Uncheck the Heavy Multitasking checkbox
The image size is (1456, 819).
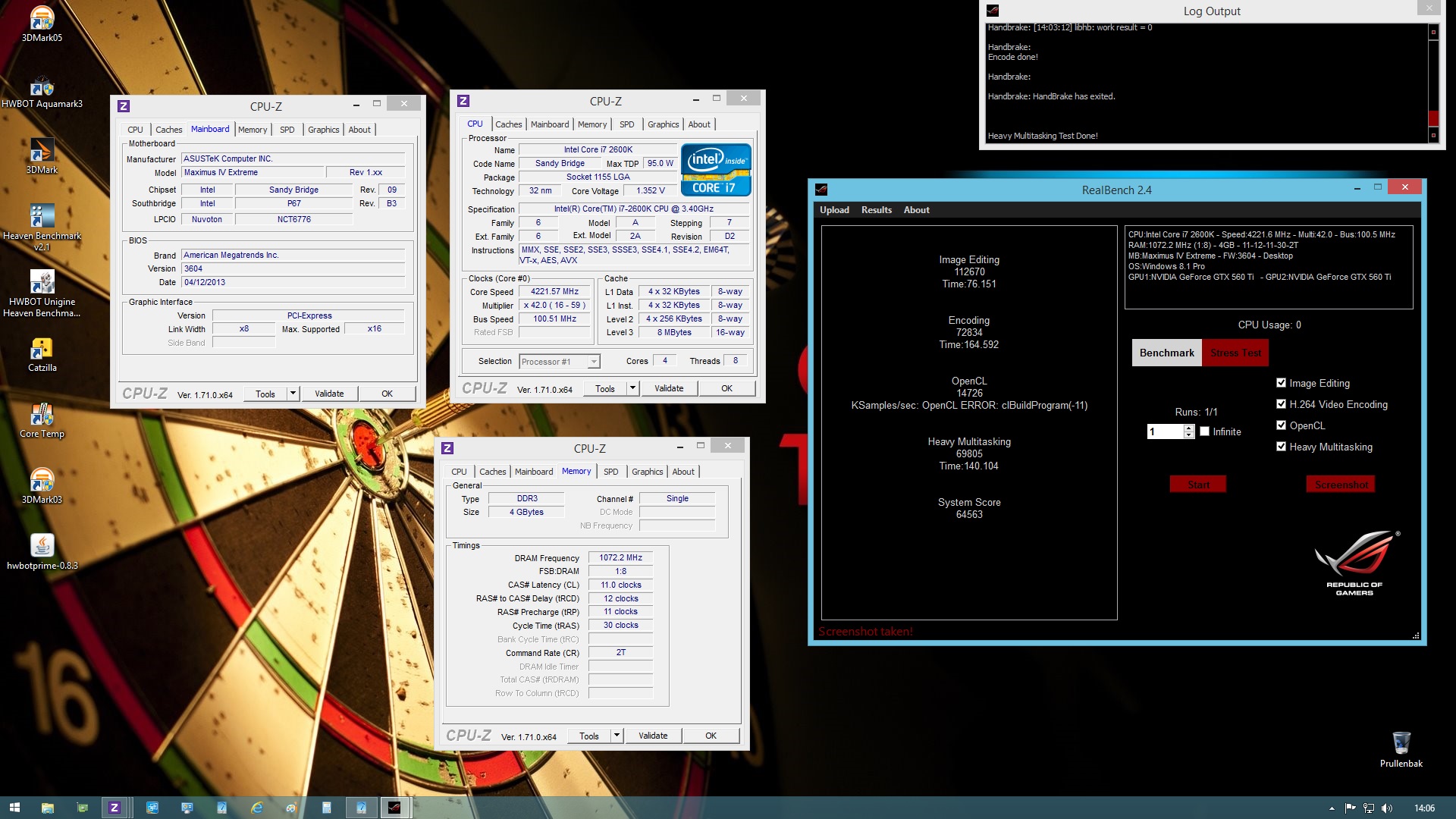pos(1281,447)
